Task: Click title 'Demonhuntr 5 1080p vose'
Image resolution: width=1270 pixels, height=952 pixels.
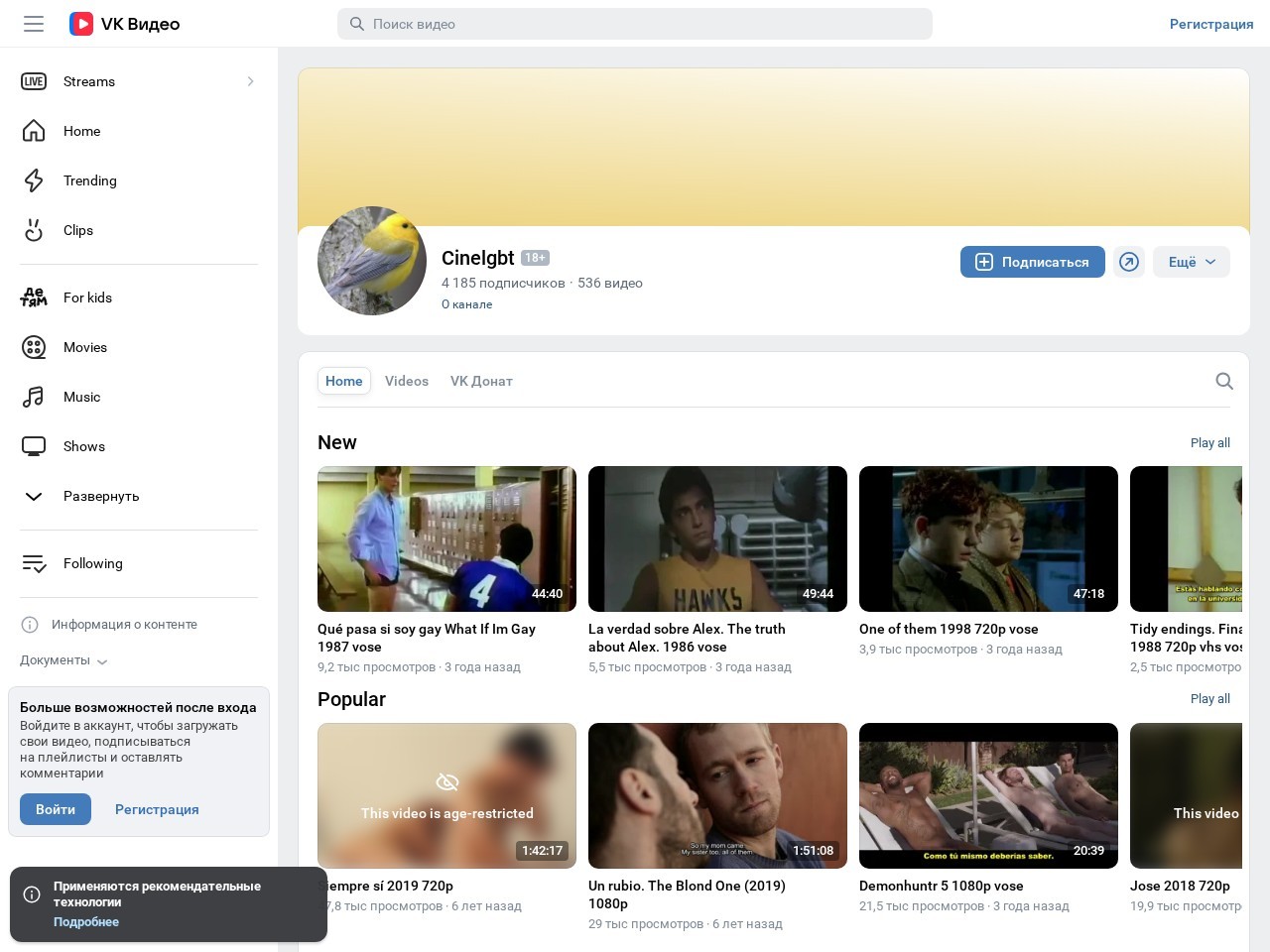Action: (x=942, y=886)
